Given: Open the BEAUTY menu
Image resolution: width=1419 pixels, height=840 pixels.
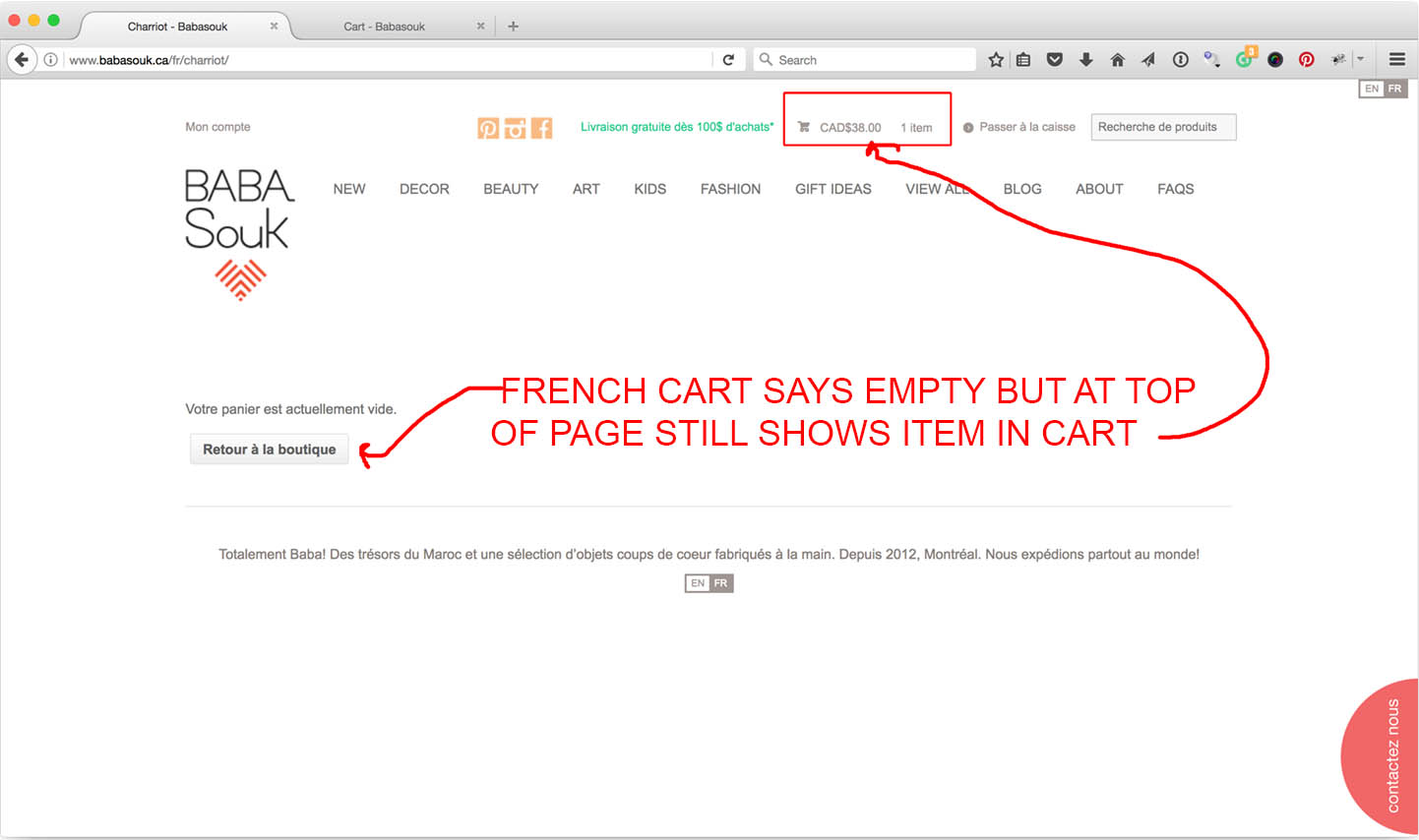Looking at the screenshot, I should (511, 189).
